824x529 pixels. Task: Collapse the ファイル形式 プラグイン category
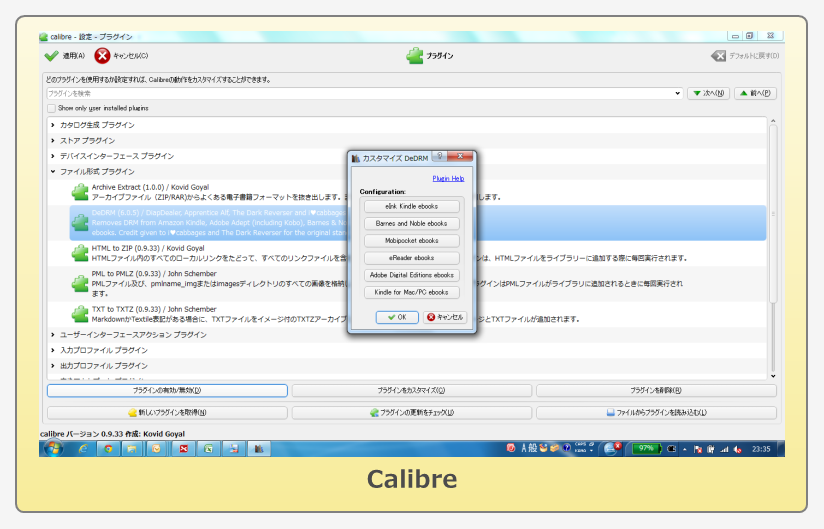click(53, 172)
